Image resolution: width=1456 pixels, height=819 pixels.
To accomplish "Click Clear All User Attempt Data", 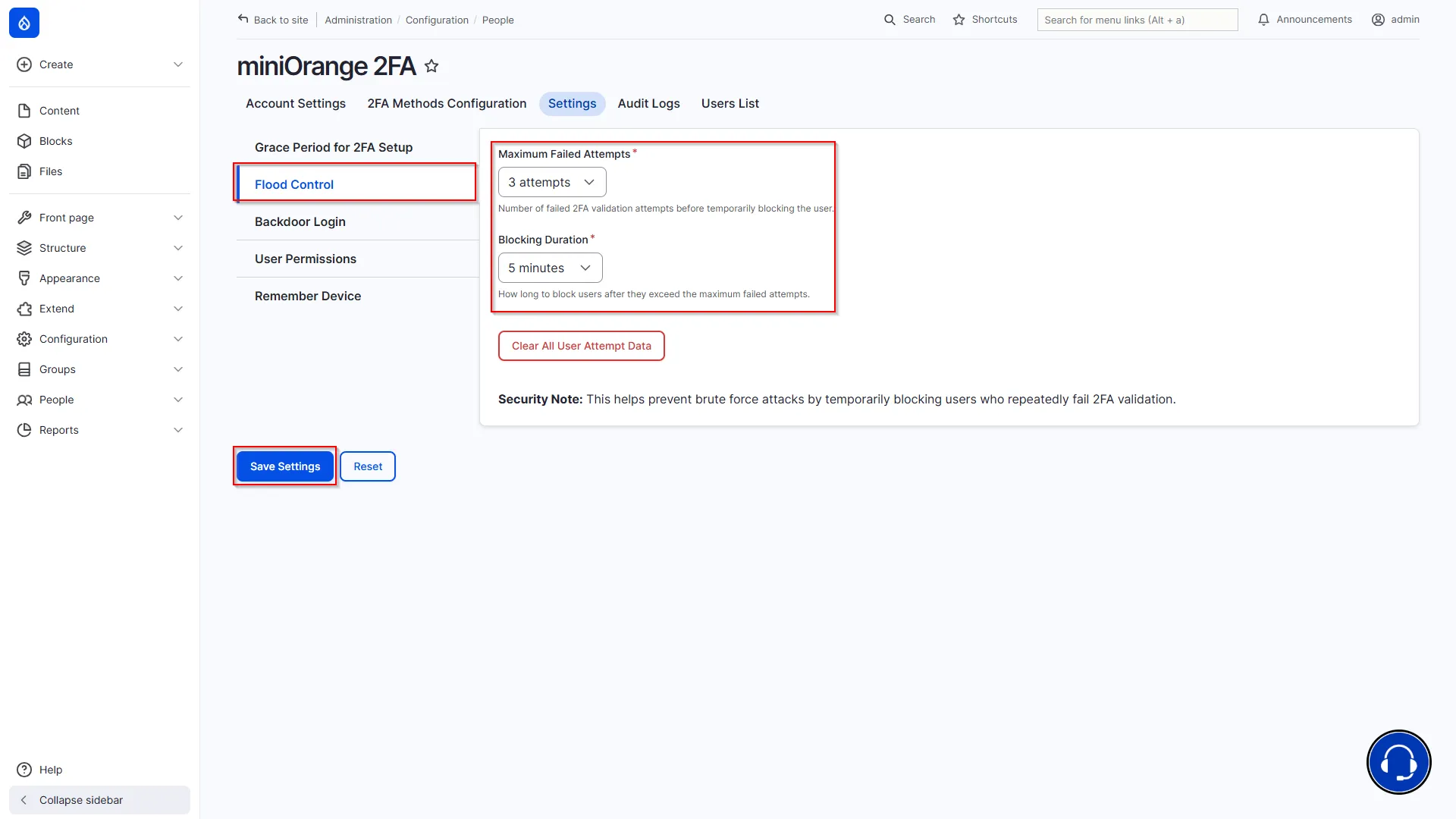I will tap(582, 346).
